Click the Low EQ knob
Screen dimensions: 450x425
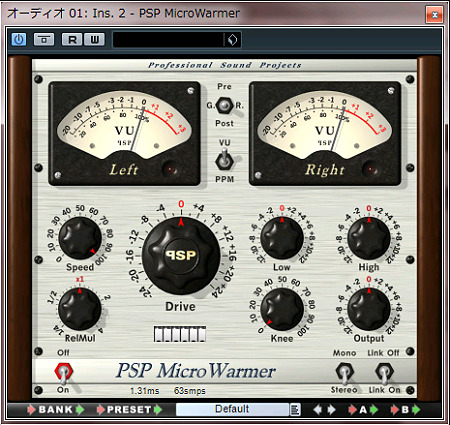pyautogui.click(x=282, y=238)
